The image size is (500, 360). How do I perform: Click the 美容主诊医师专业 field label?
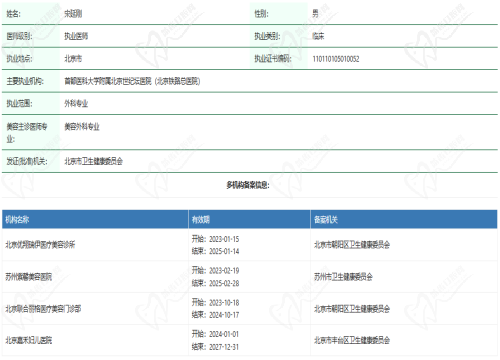(x=27, y=133)
